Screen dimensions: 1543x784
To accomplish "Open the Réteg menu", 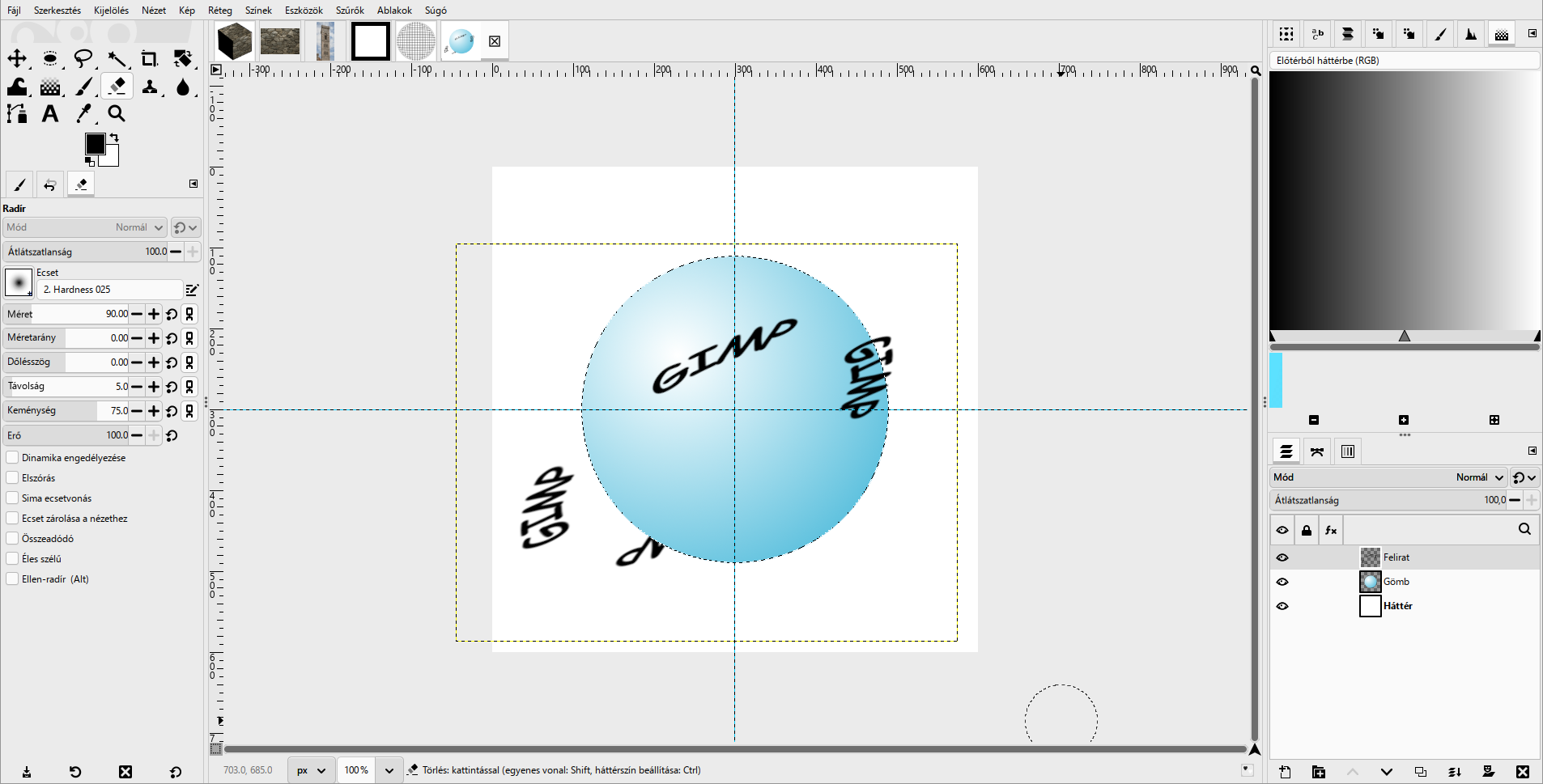I will tap(220, 11).
